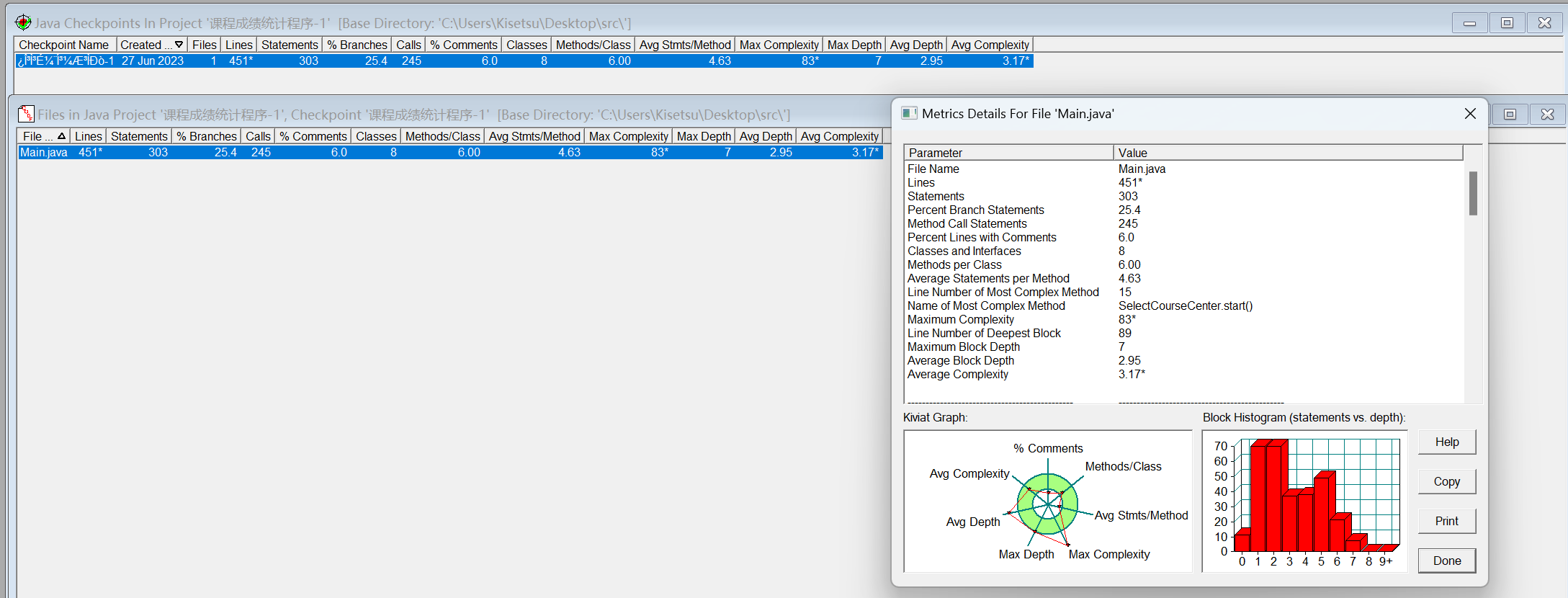Screen dimensions: 1568x598
Task: Select the 'Percent Branch Statements' row
Action: click(x=1184, y=210)
